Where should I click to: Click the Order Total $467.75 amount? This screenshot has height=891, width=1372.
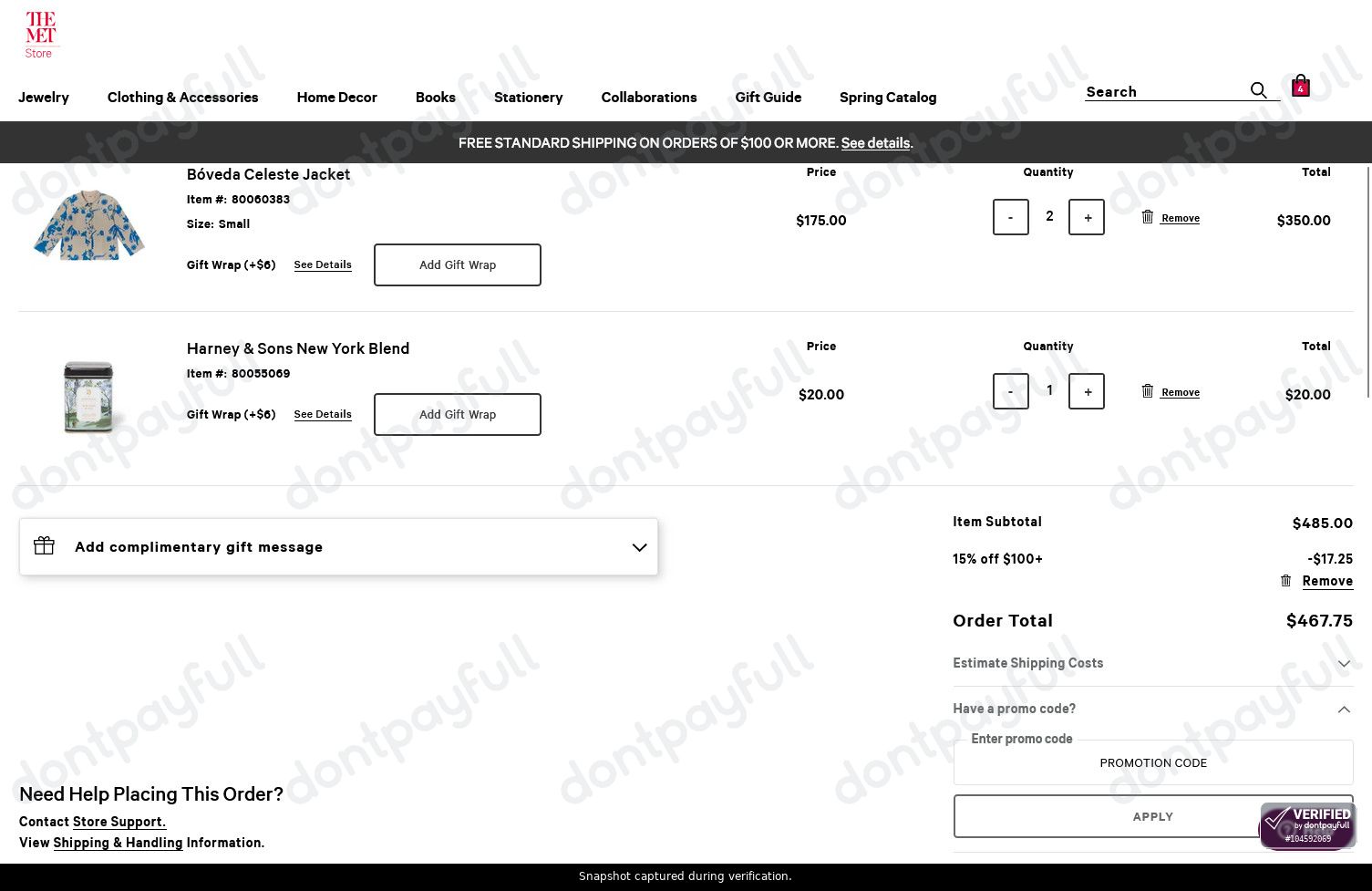1319,621
